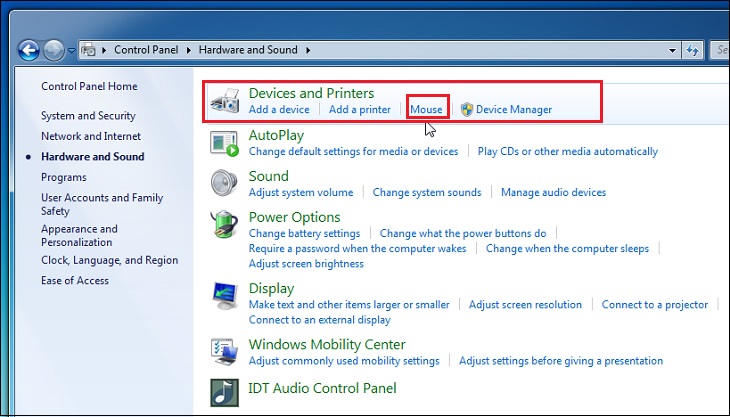
Task: Click Adjust commonly used mobility settings
Action: [344, 361]
